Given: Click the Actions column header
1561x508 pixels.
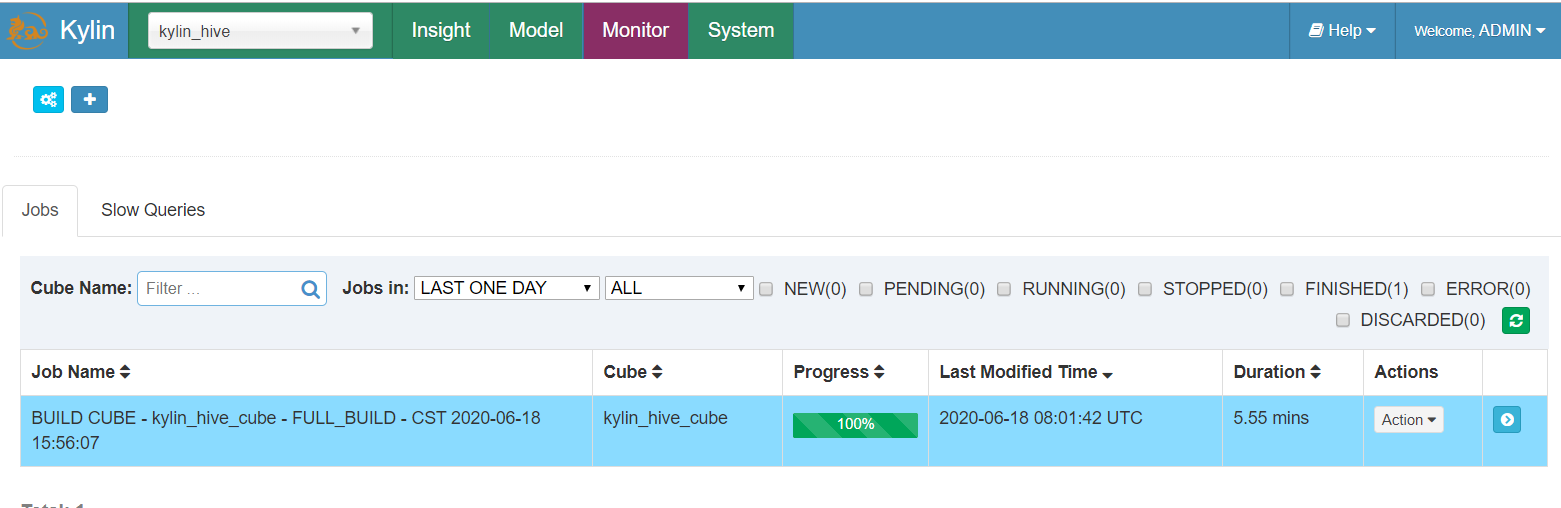Looking at the screenshot, I should pyautogui.click(x=1406, y=372).
